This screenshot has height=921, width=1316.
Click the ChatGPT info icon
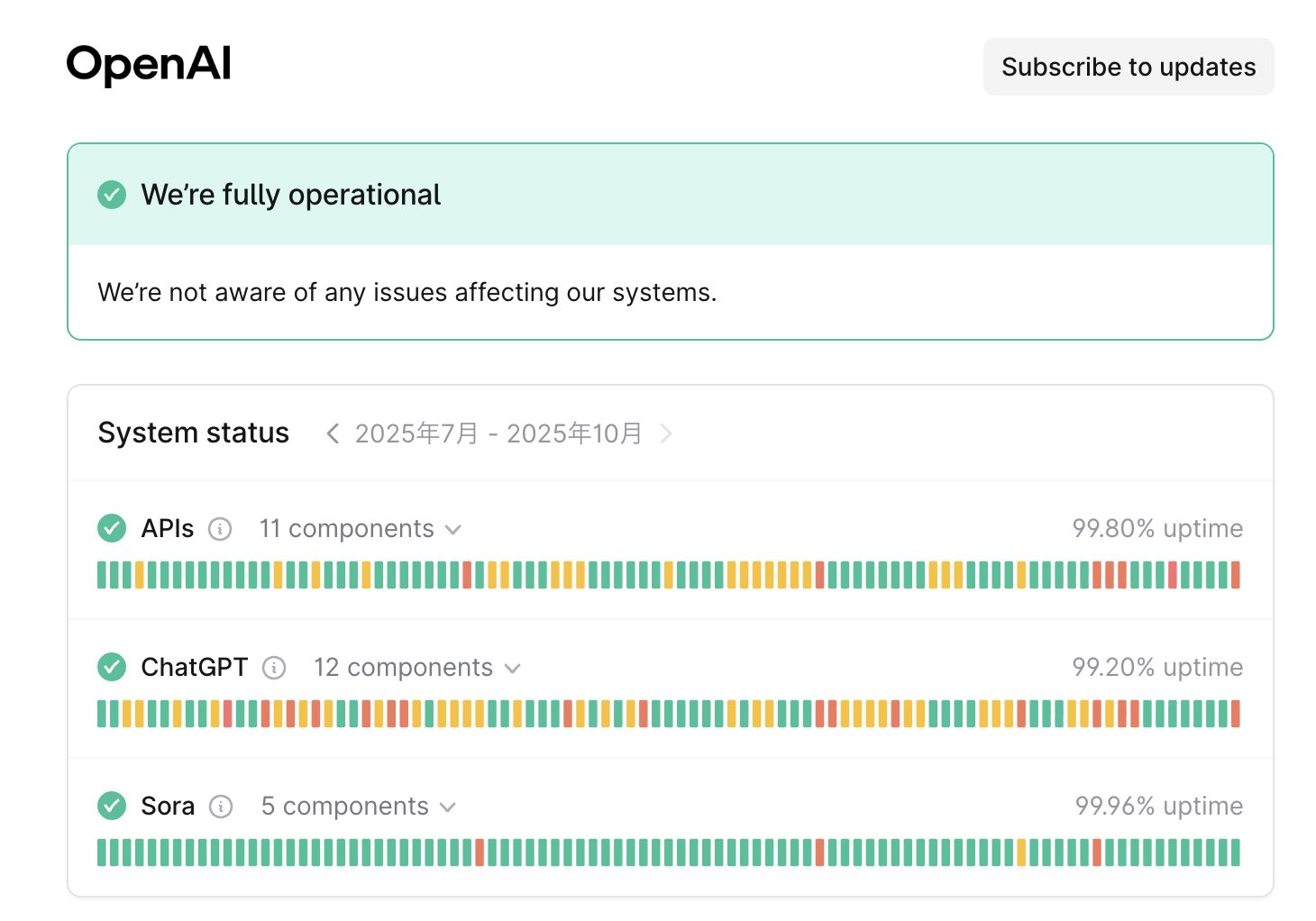pyautogui.click(x=274, y=668)
